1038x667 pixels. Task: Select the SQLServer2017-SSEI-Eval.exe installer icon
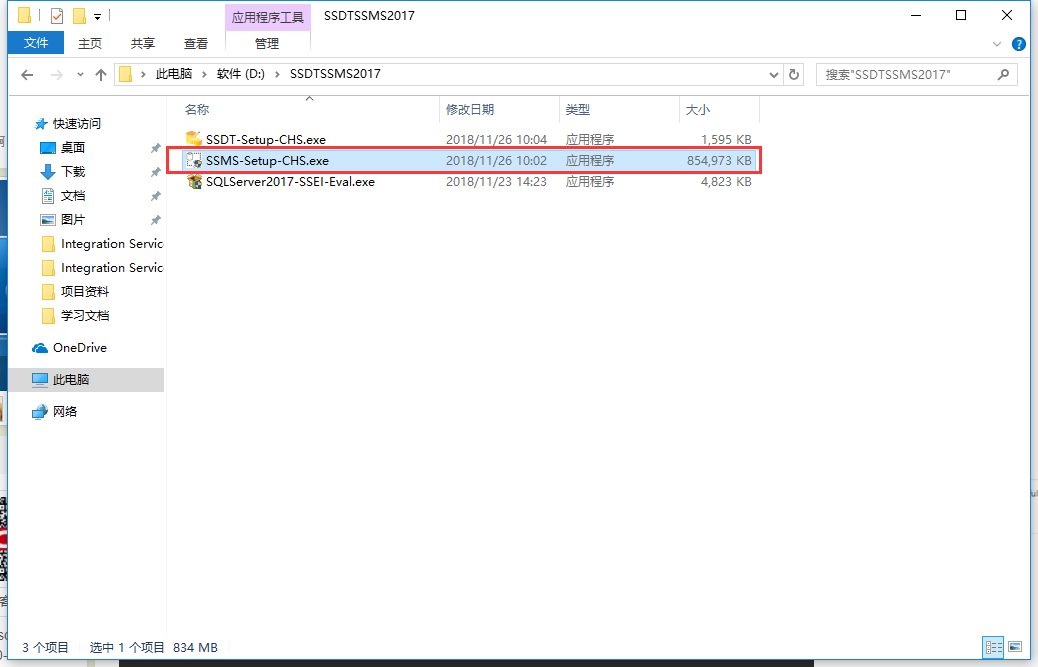[194, 182]
